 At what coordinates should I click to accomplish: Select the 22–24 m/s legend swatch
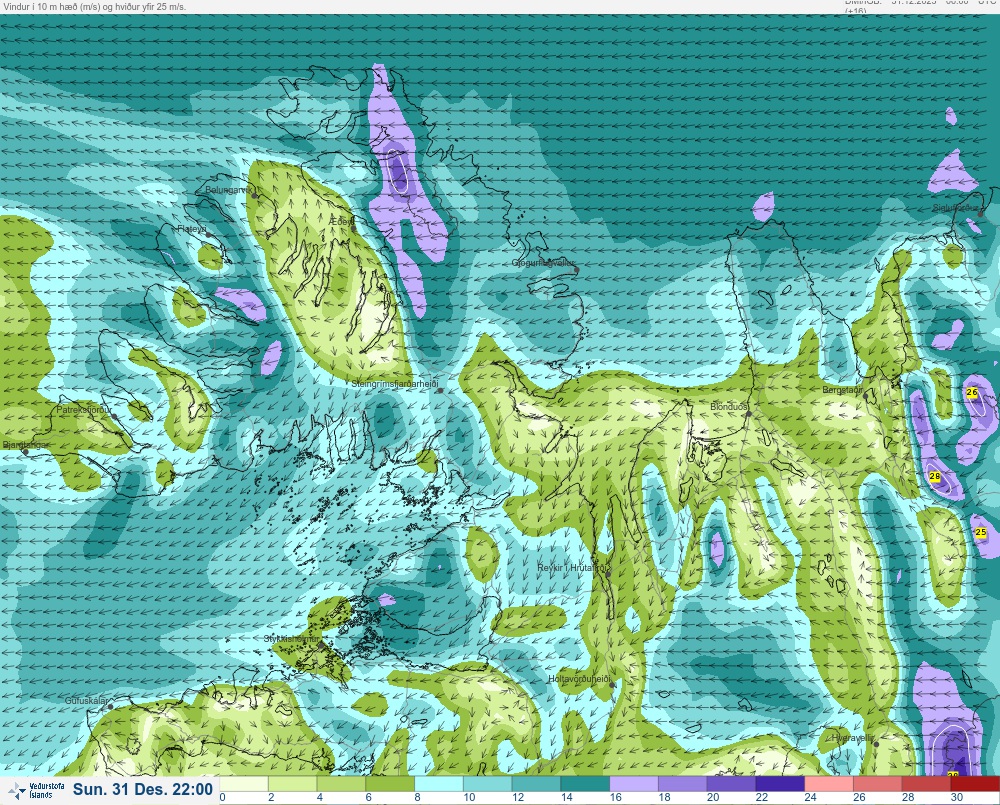pyautogui.click(x=780, y=783)
